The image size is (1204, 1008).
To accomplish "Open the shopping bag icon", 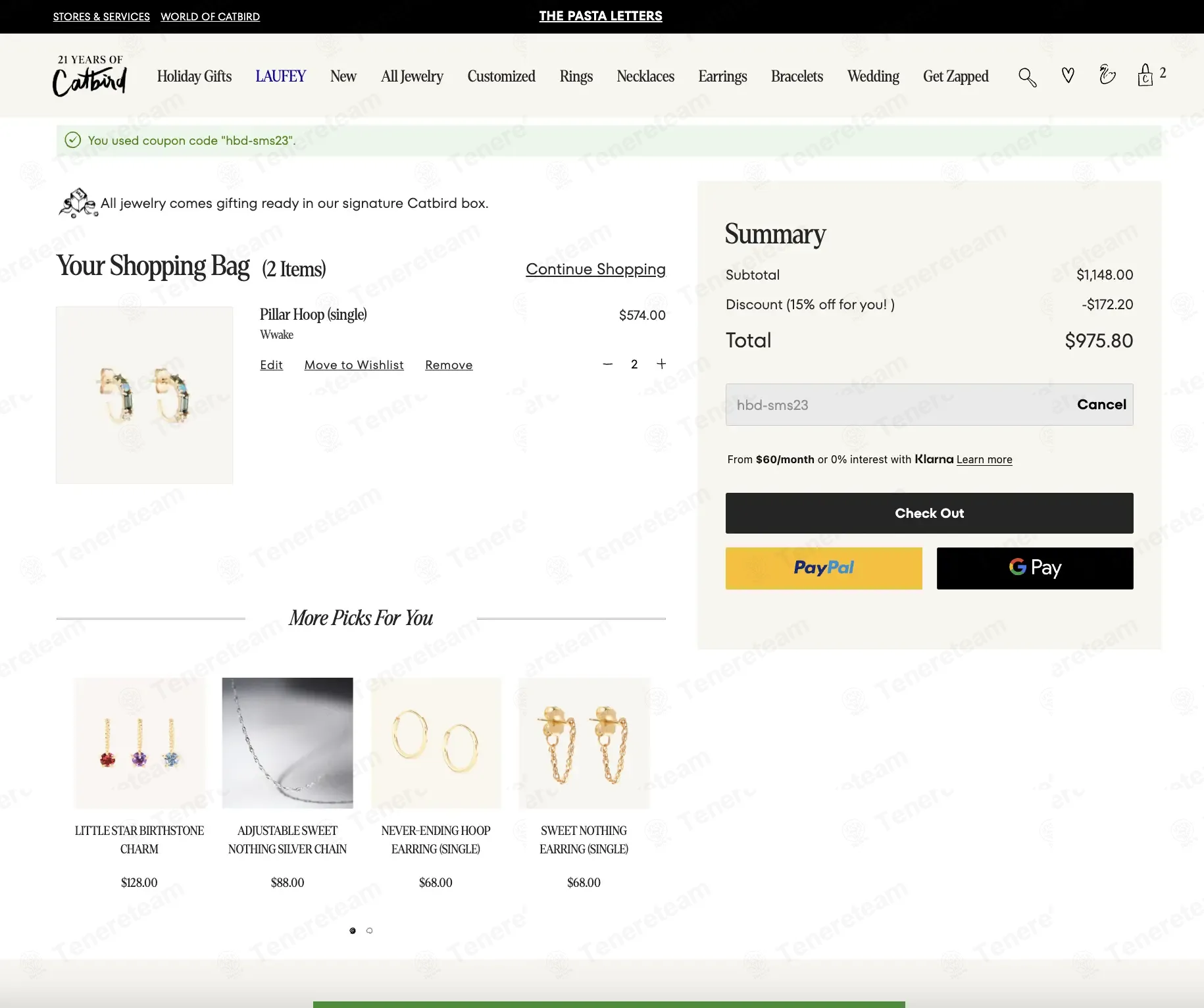I will (x=1145, y=76).
